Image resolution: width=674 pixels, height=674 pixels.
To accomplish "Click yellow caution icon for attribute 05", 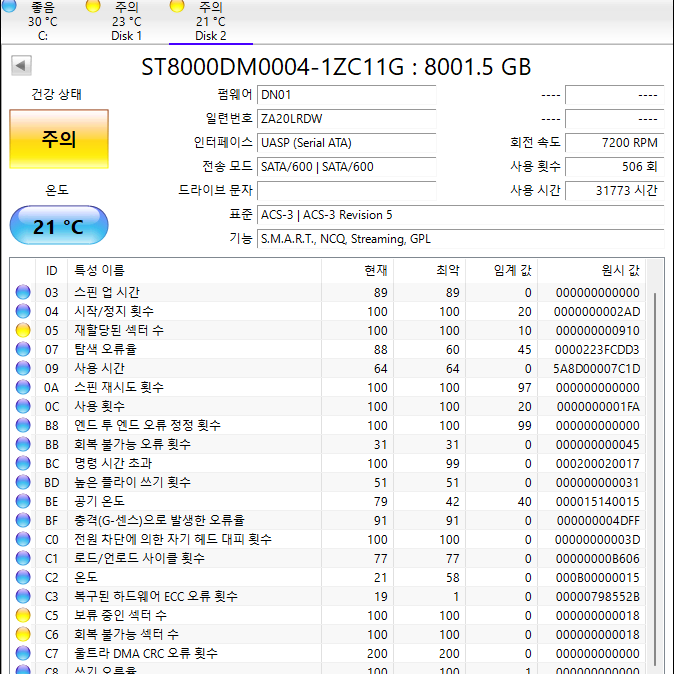I will coord(23,330).
